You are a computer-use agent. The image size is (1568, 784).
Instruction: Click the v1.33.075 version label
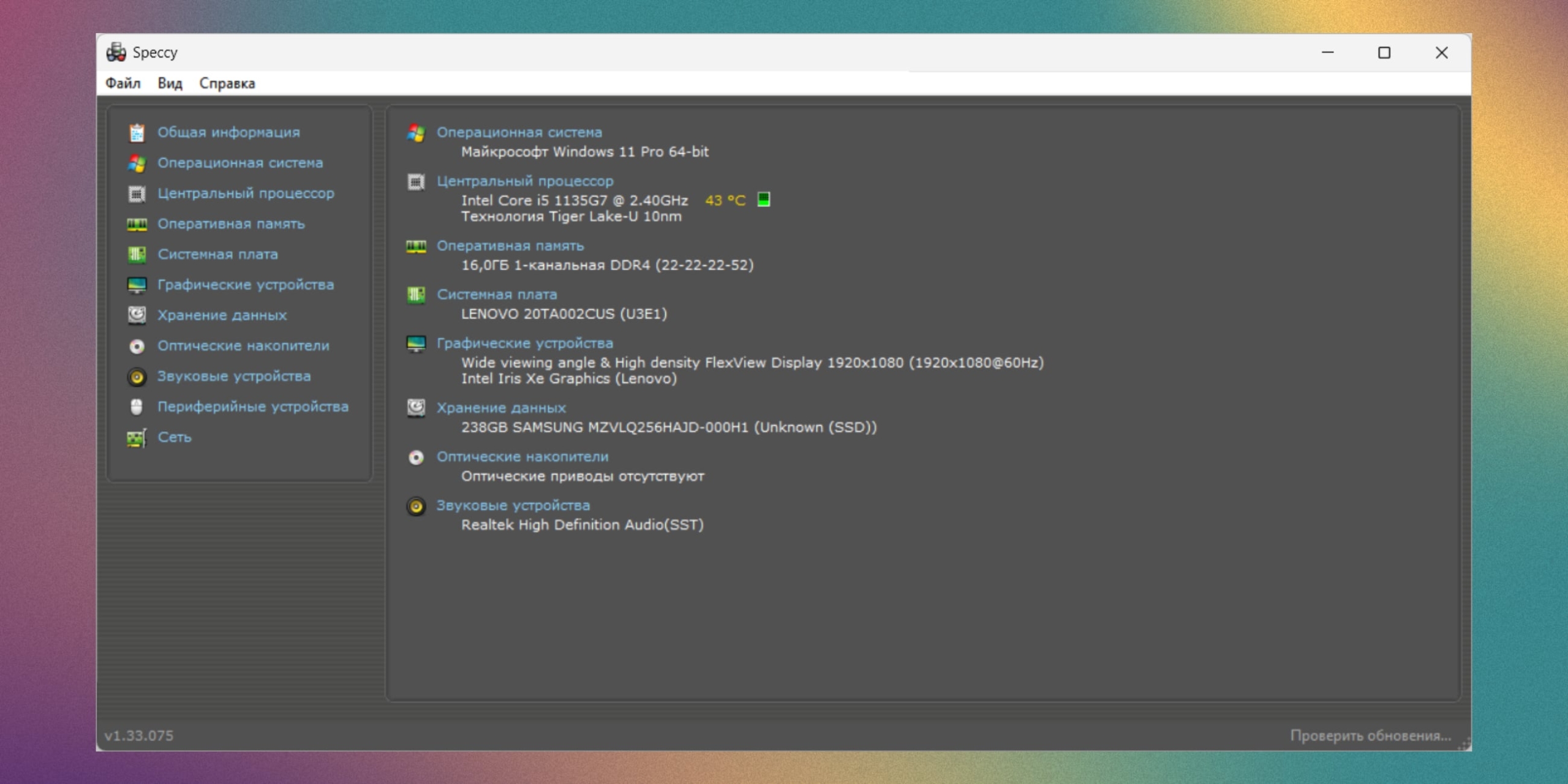click(139, 736)
